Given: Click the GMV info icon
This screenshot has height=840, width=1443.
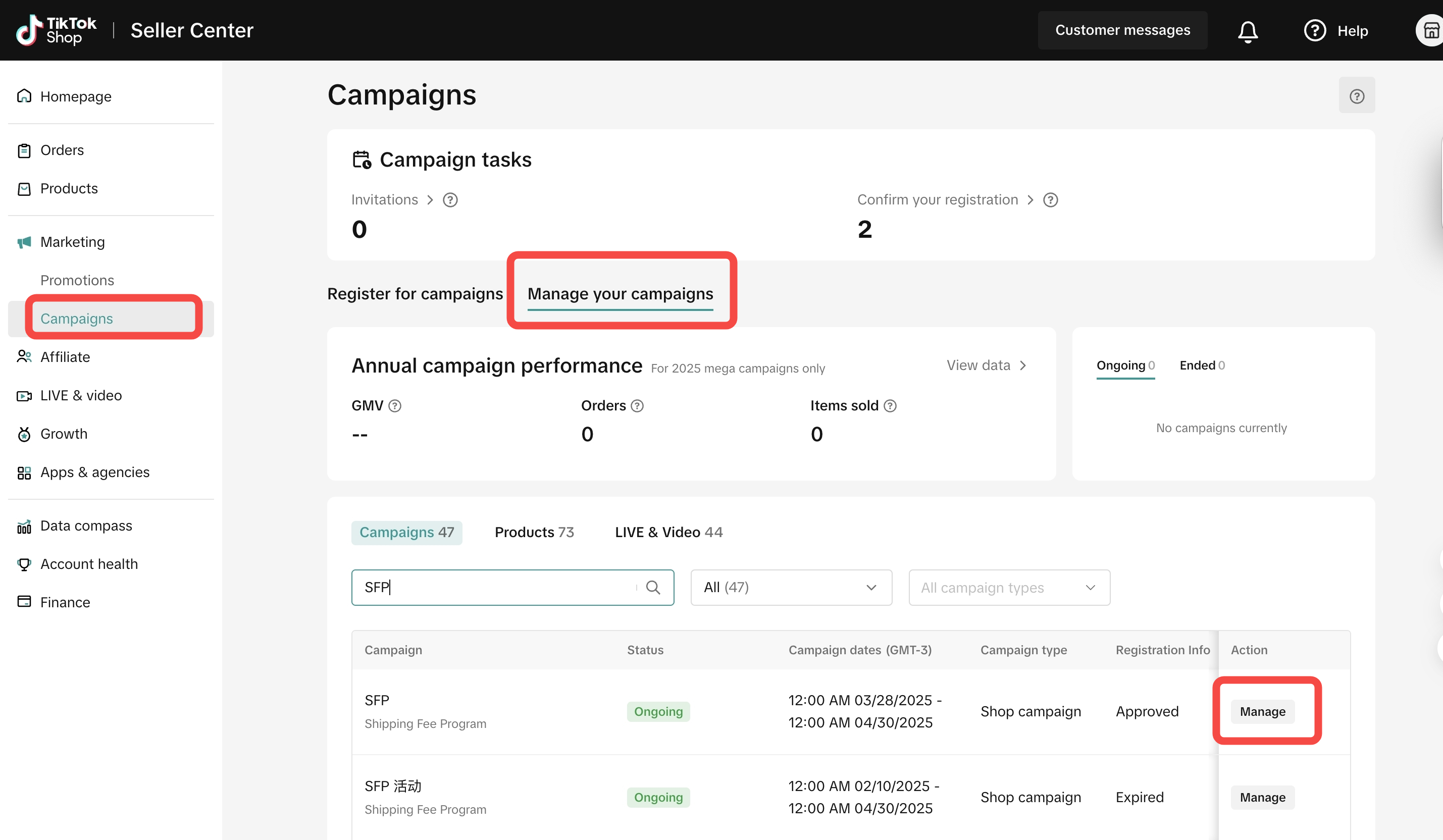Looking at the screenshot, I should [394, 406].
